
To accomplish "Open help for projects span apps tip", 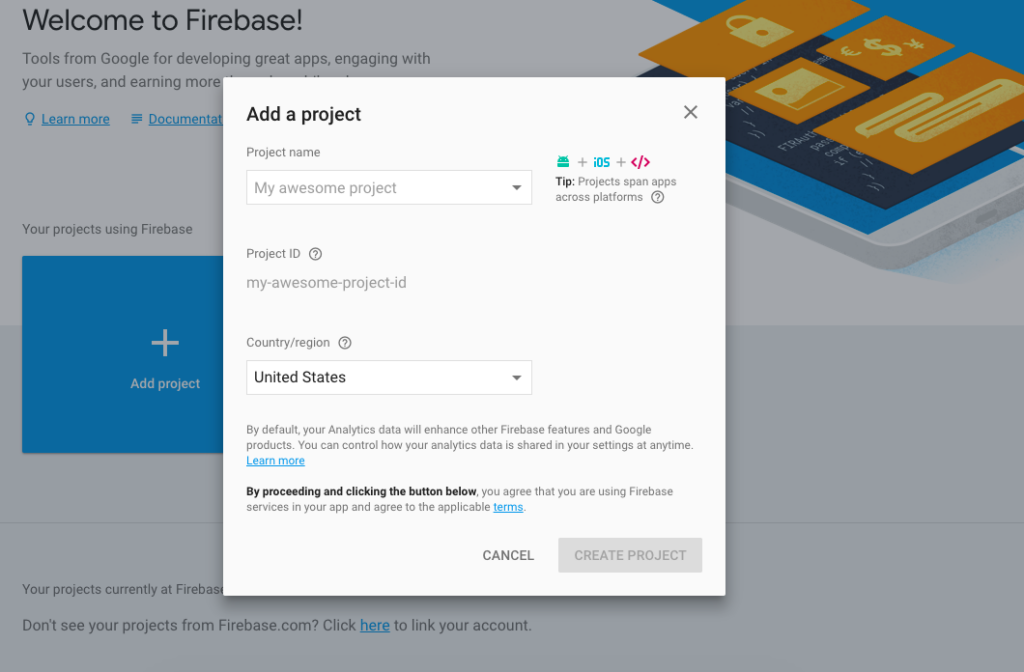I will [657, 197].
